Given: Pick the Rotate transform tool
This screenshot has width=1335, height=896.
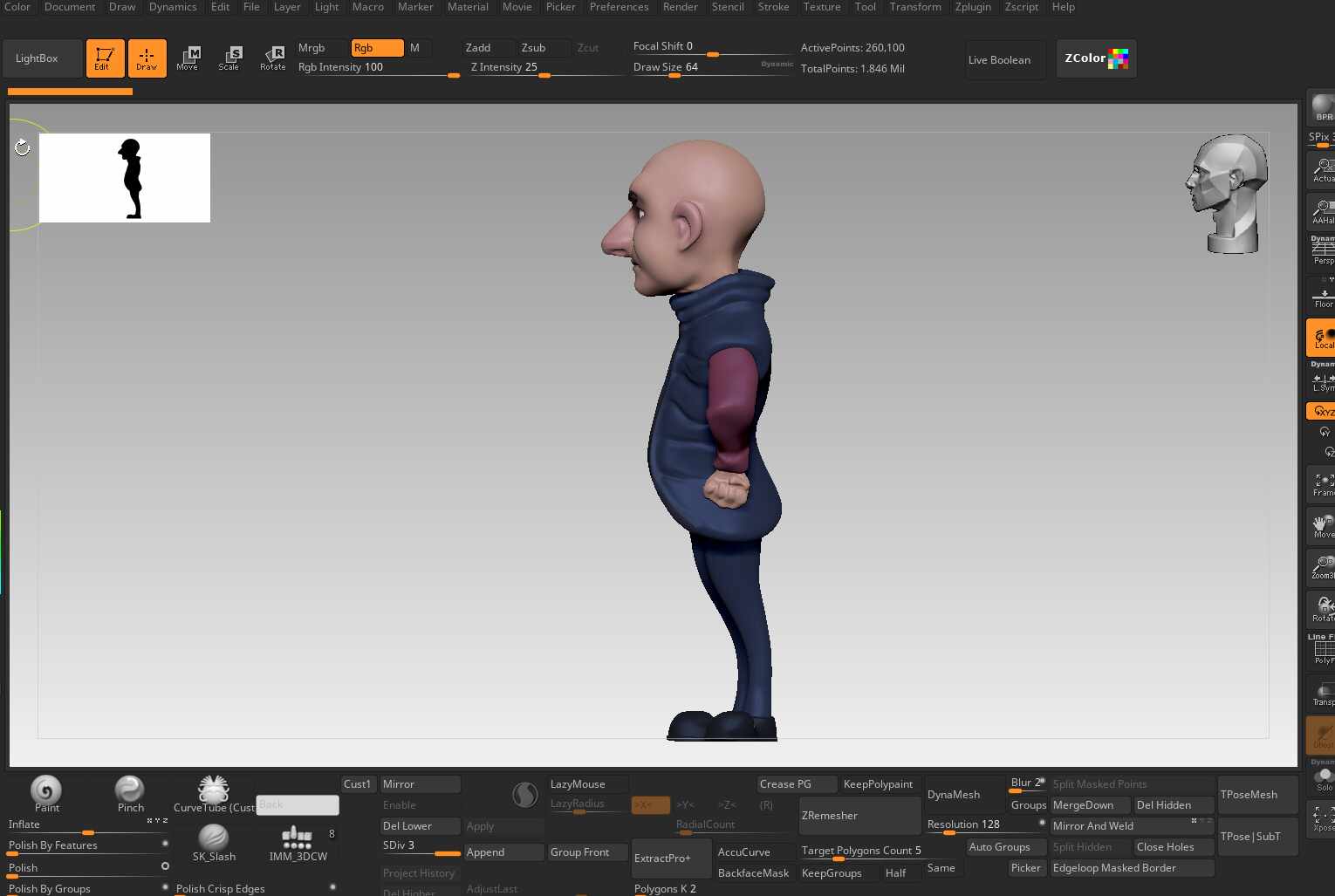Looking at the screenshot, I should 272,58.
